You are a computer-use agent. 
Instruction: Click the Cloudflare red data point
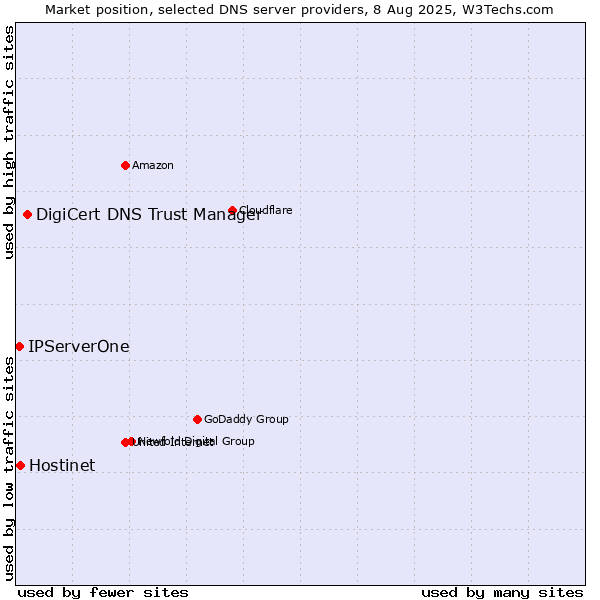tap(232, 210)
